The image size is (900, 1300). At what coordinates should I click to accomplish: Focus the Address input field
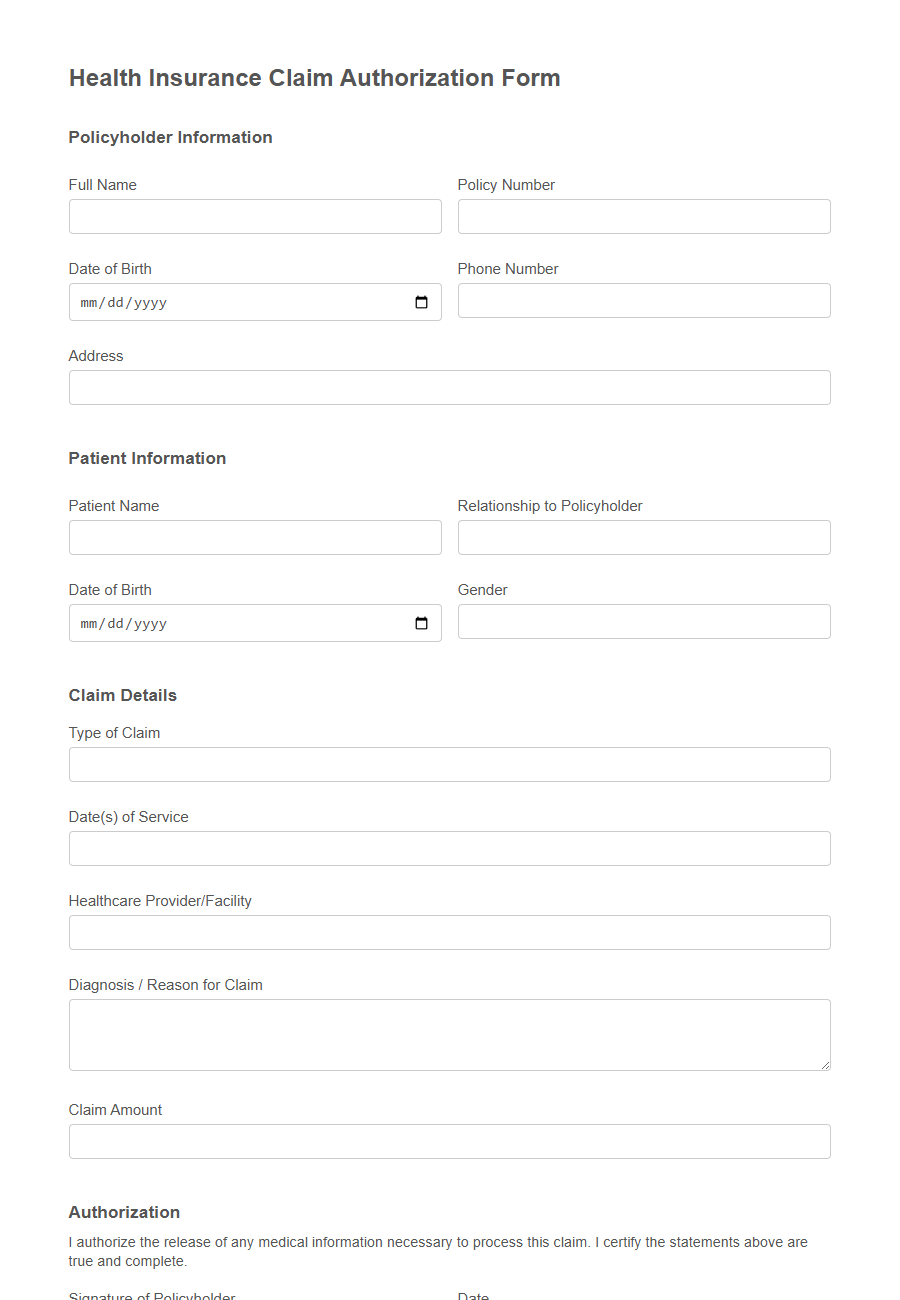coord(449,387)
